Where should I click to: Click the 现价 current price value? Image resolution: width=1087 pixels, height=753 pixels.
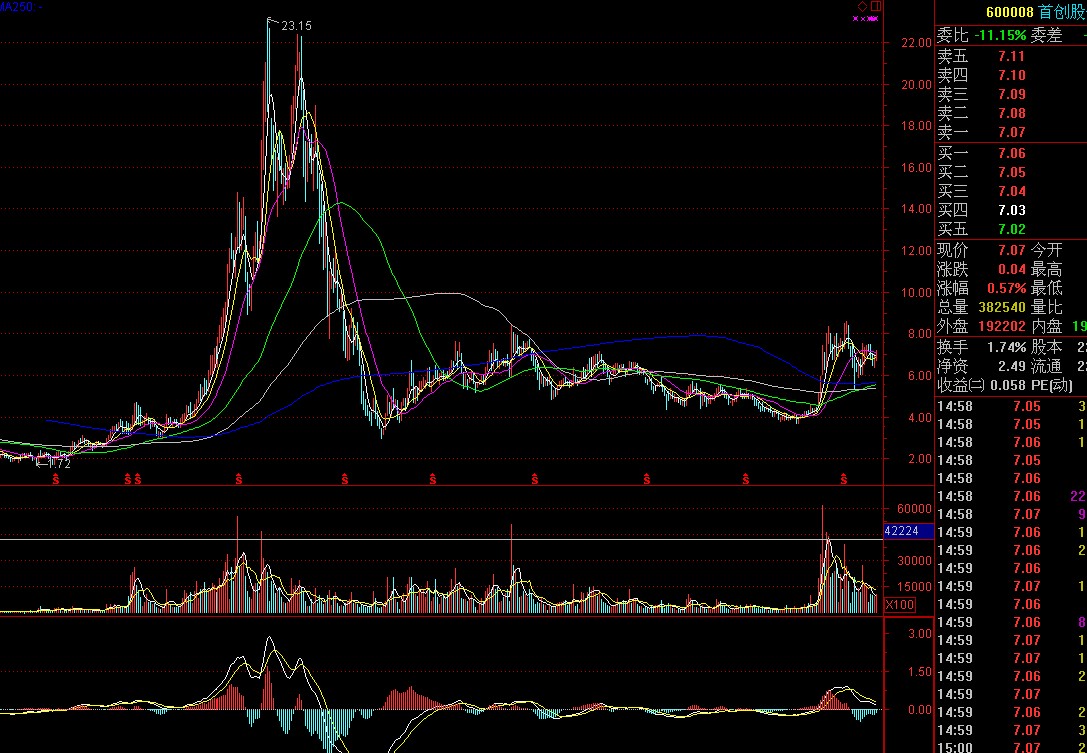pos(1011,250)
